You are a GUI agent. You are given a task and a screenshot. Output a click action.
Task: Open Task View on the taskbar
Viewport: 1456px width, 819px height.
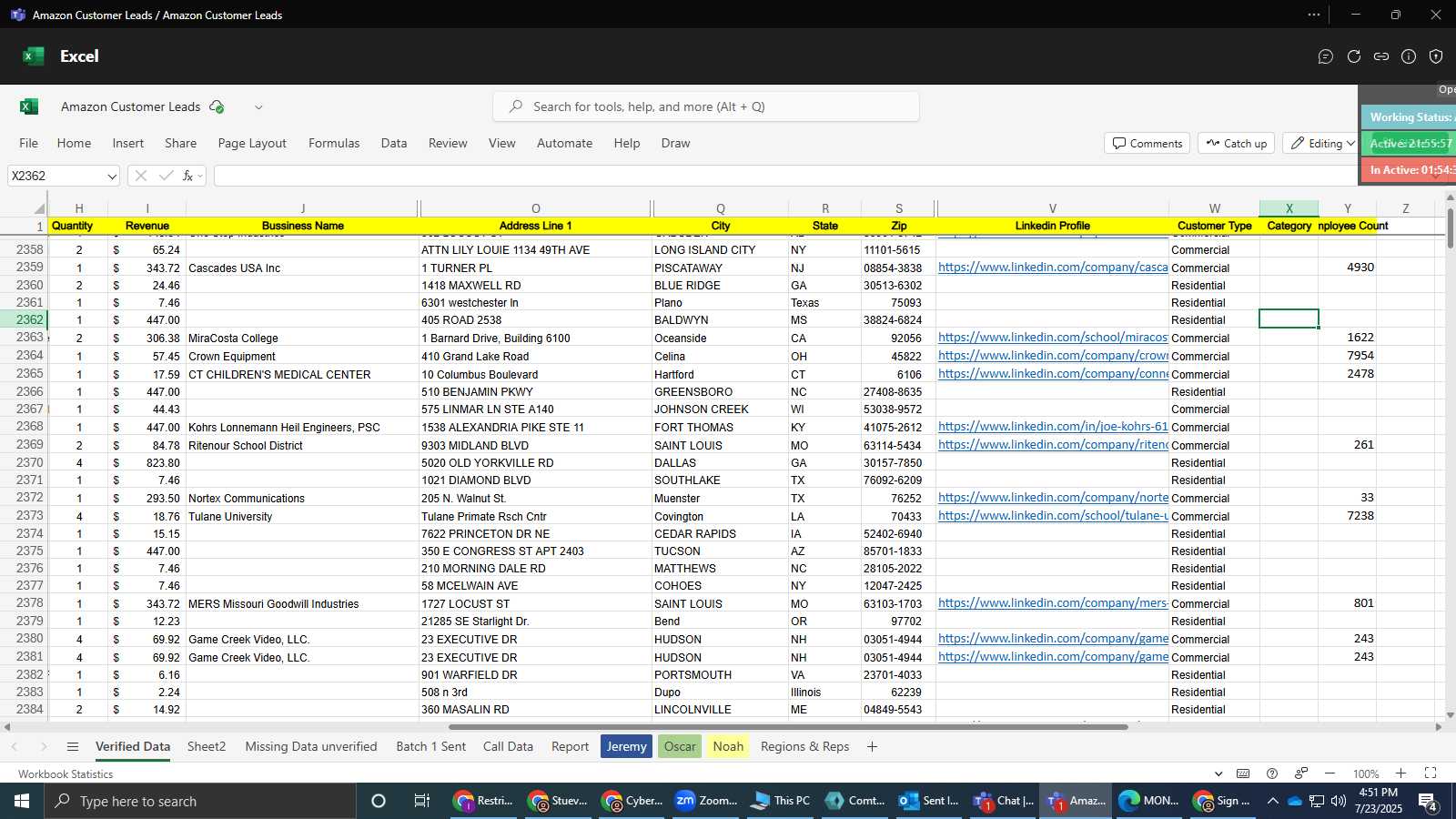(x=422, y=801)
